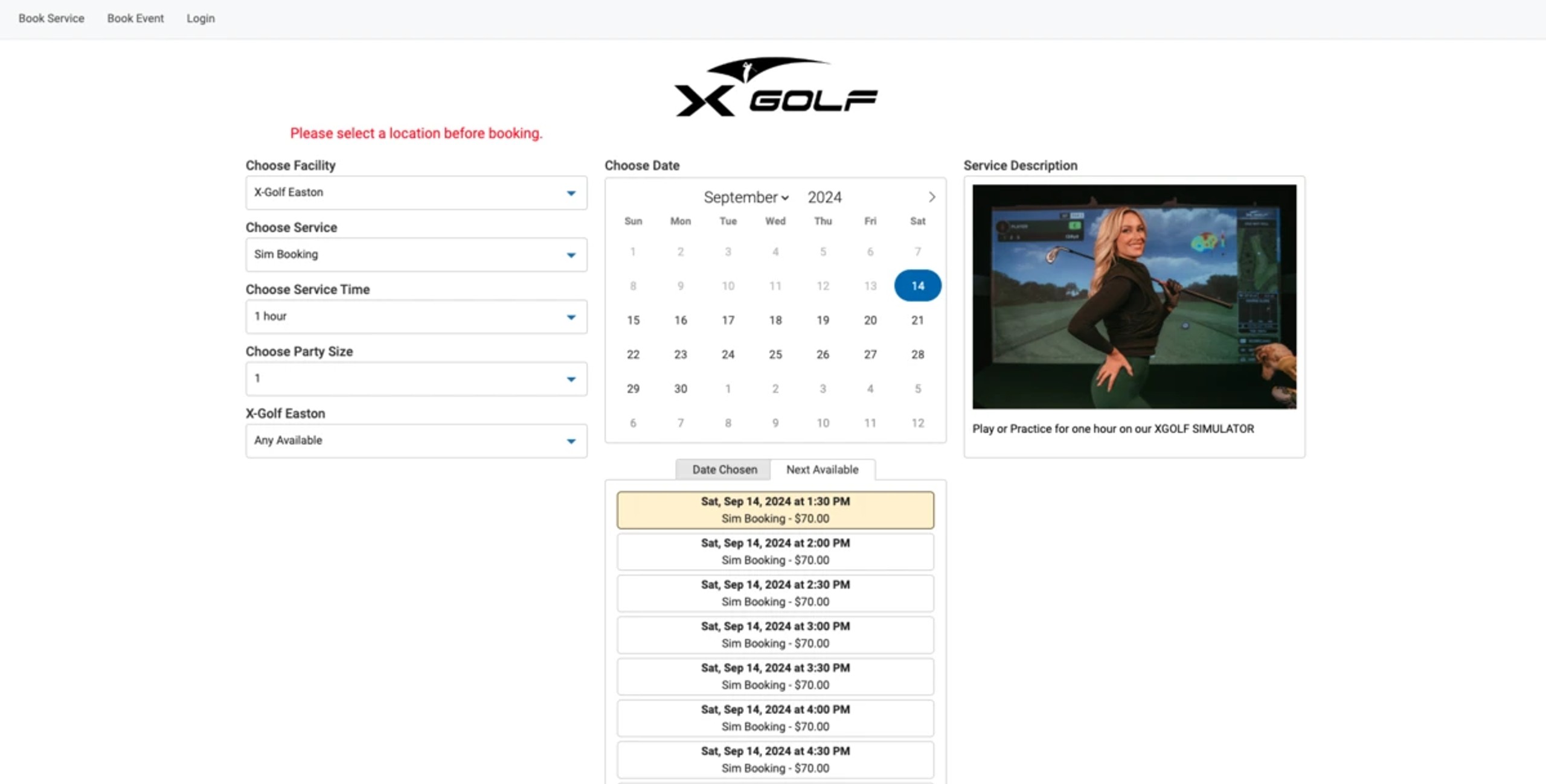Pick September 19 in the calendar

(x=823, y=320)
